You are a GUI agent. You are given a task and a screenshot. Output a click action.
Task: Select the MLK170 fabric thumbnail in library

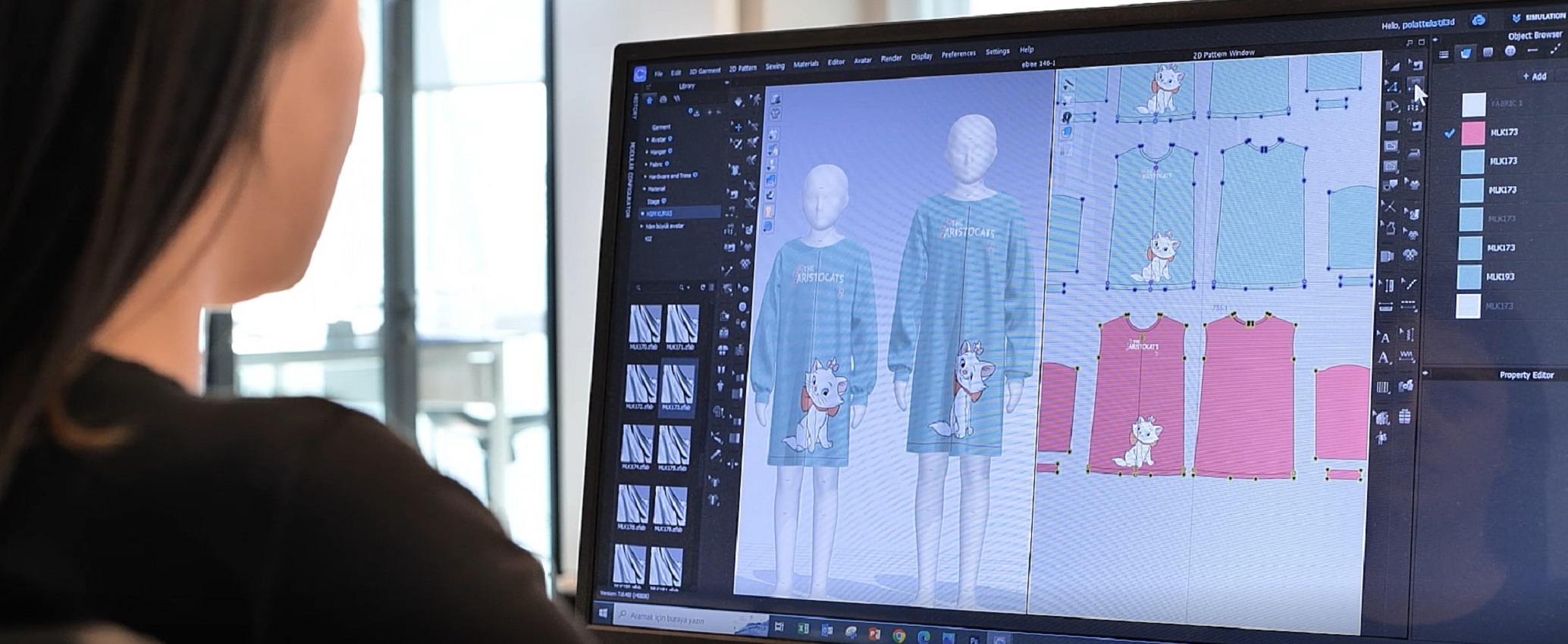pos(644,326)
